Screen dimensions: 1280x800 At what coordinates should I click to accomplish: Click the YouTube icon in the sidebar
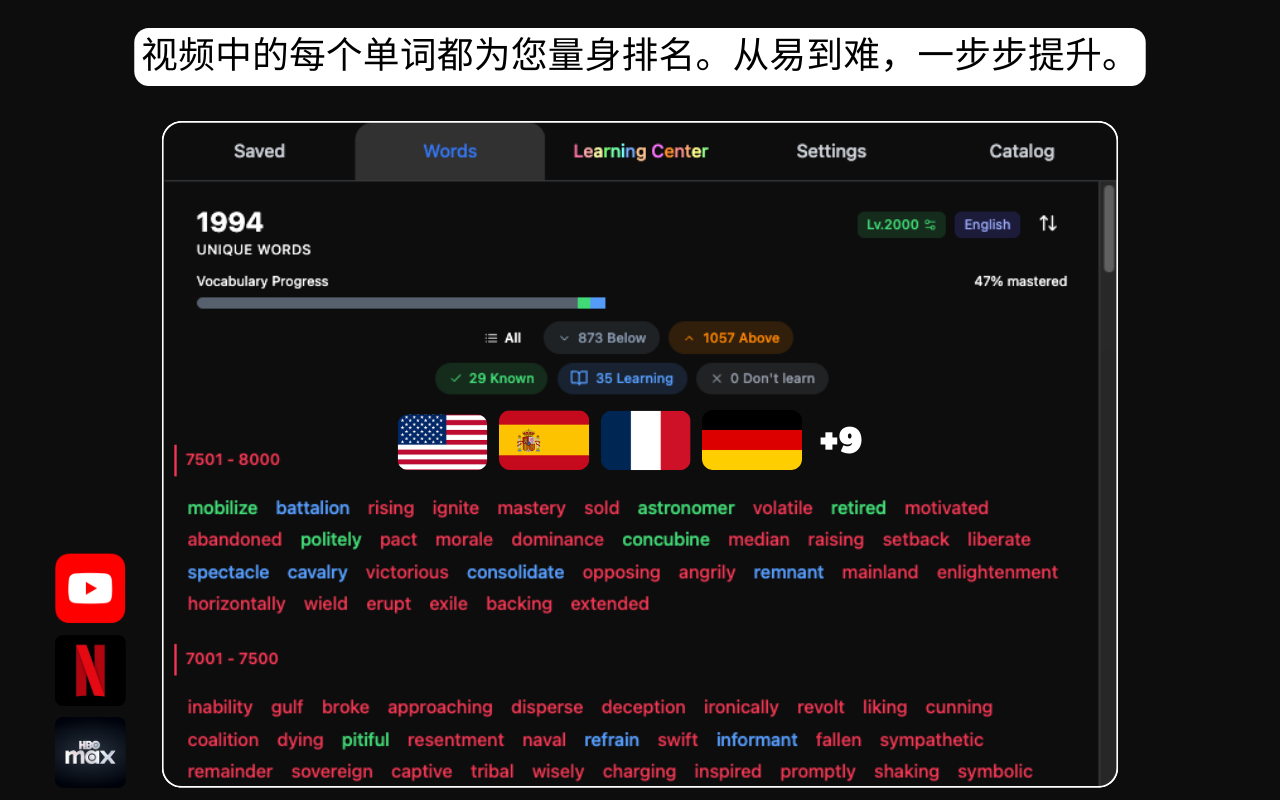(90, 588)
